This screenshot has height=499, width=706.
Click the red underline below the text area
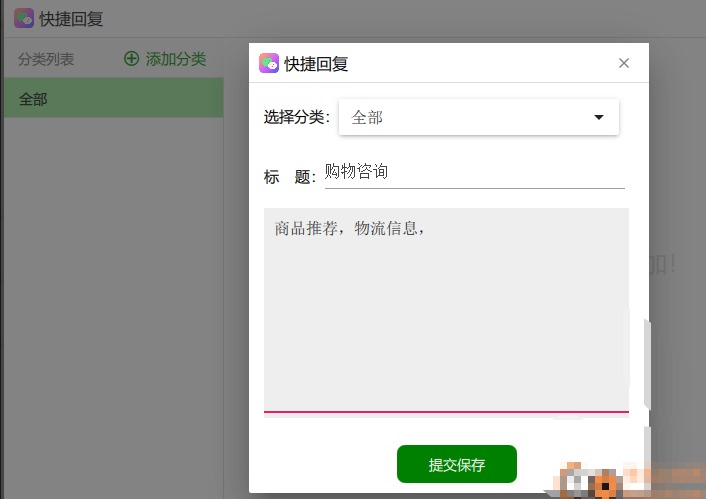[x=446, y=411]
